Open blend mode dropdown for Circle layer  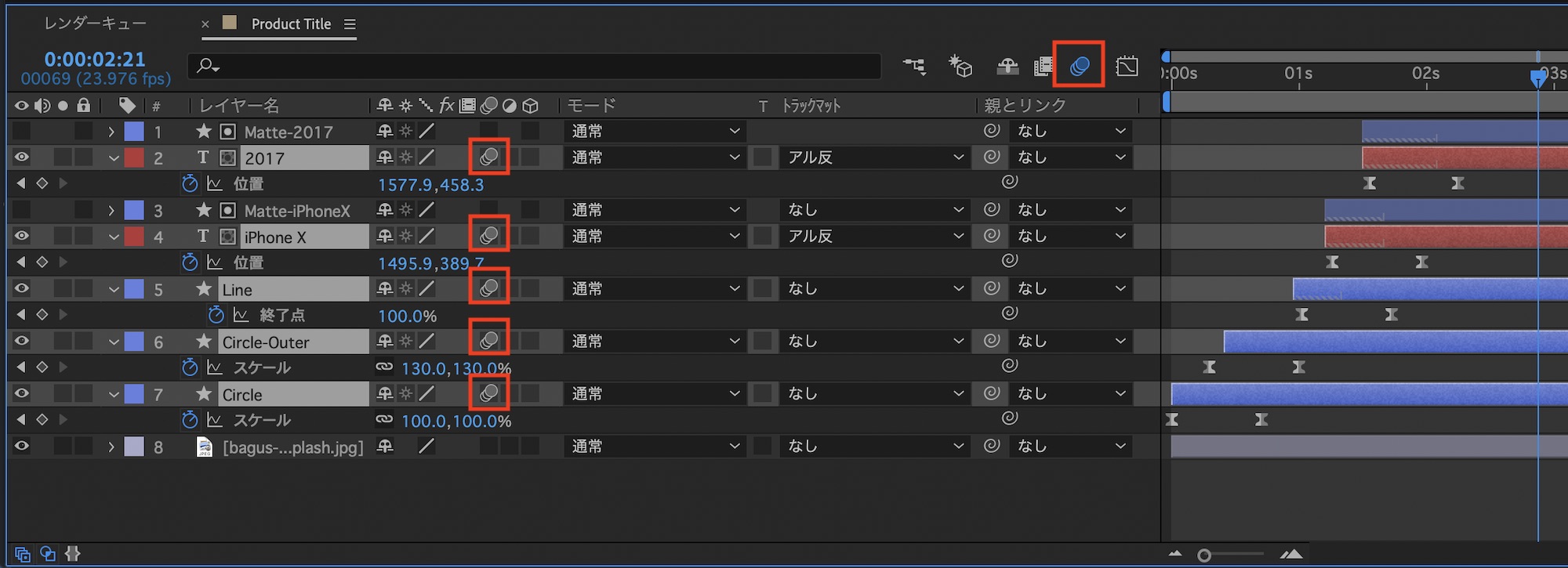click(654, 393)
